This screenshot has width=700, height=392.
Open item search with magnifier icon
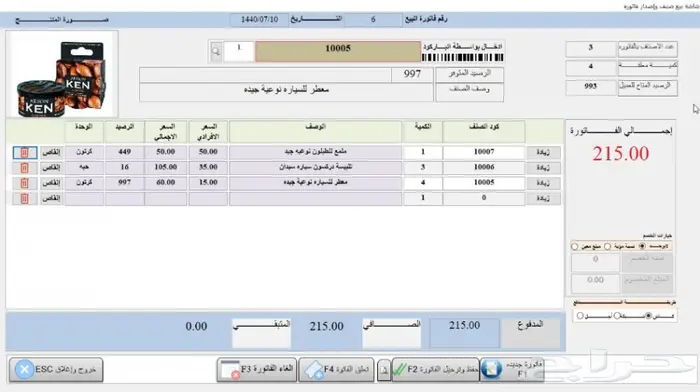click(x=216, y=51)
